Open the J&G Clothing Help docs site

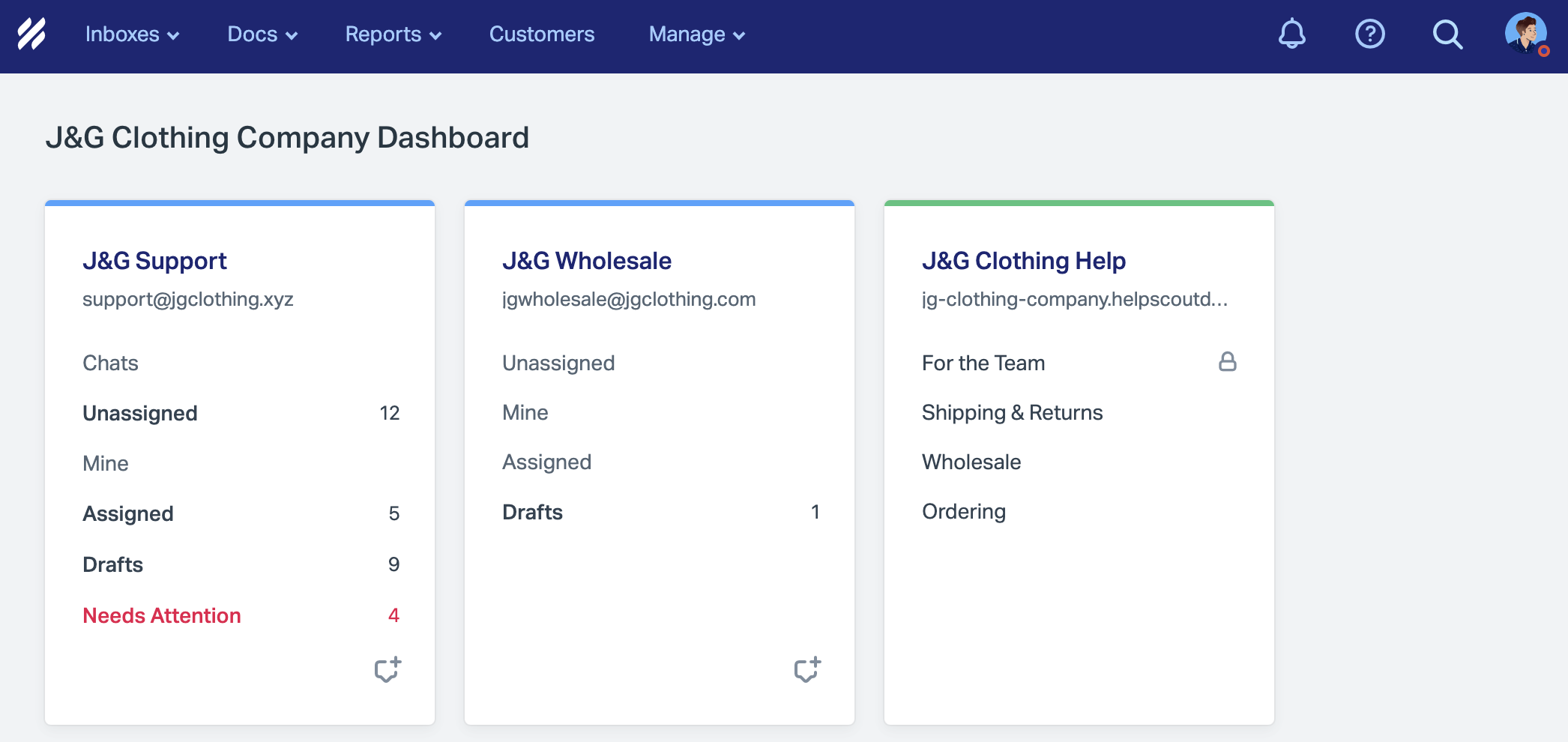pos(1024,260)
